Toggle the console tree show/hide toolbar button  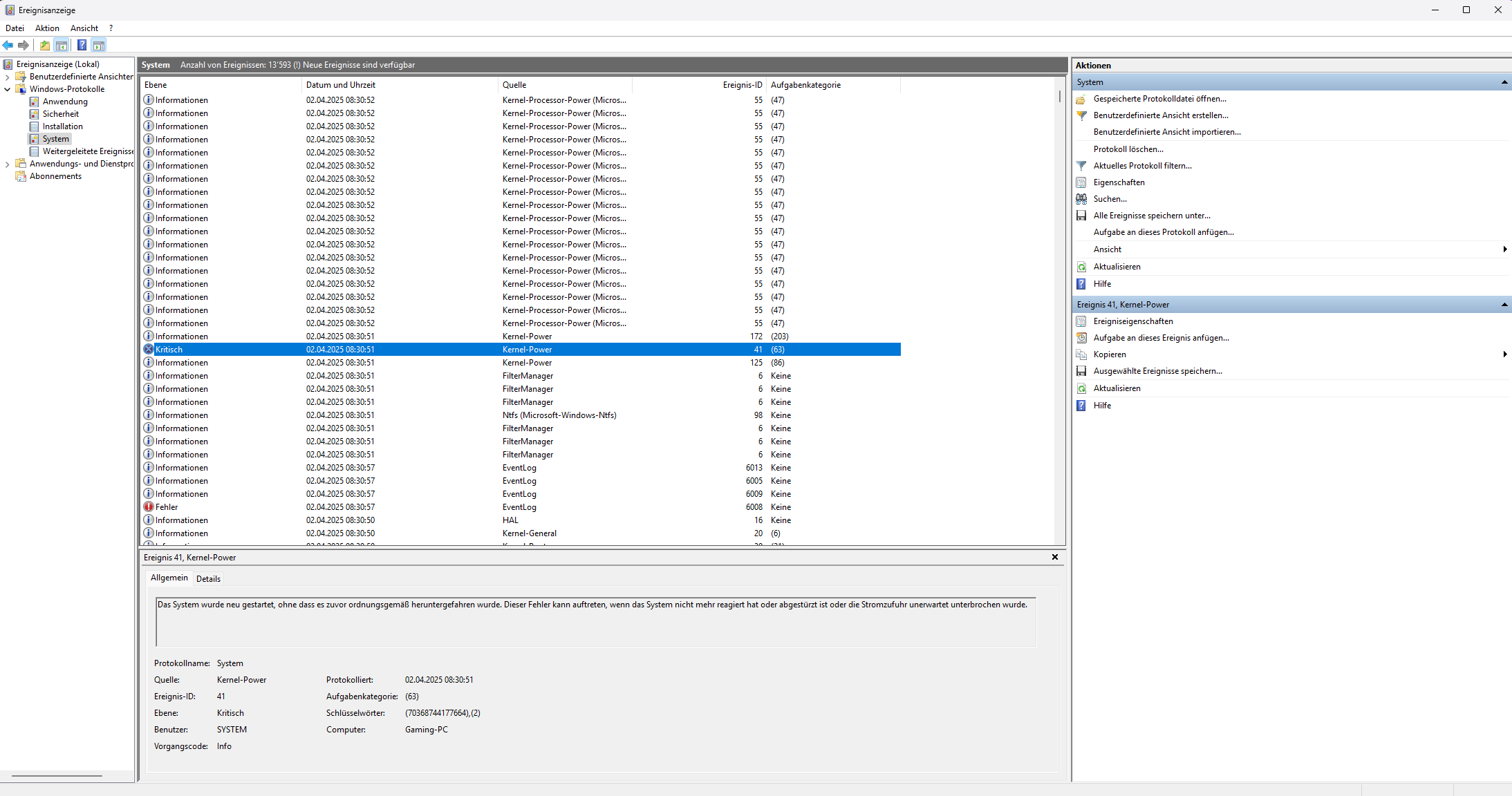(62, 46)
